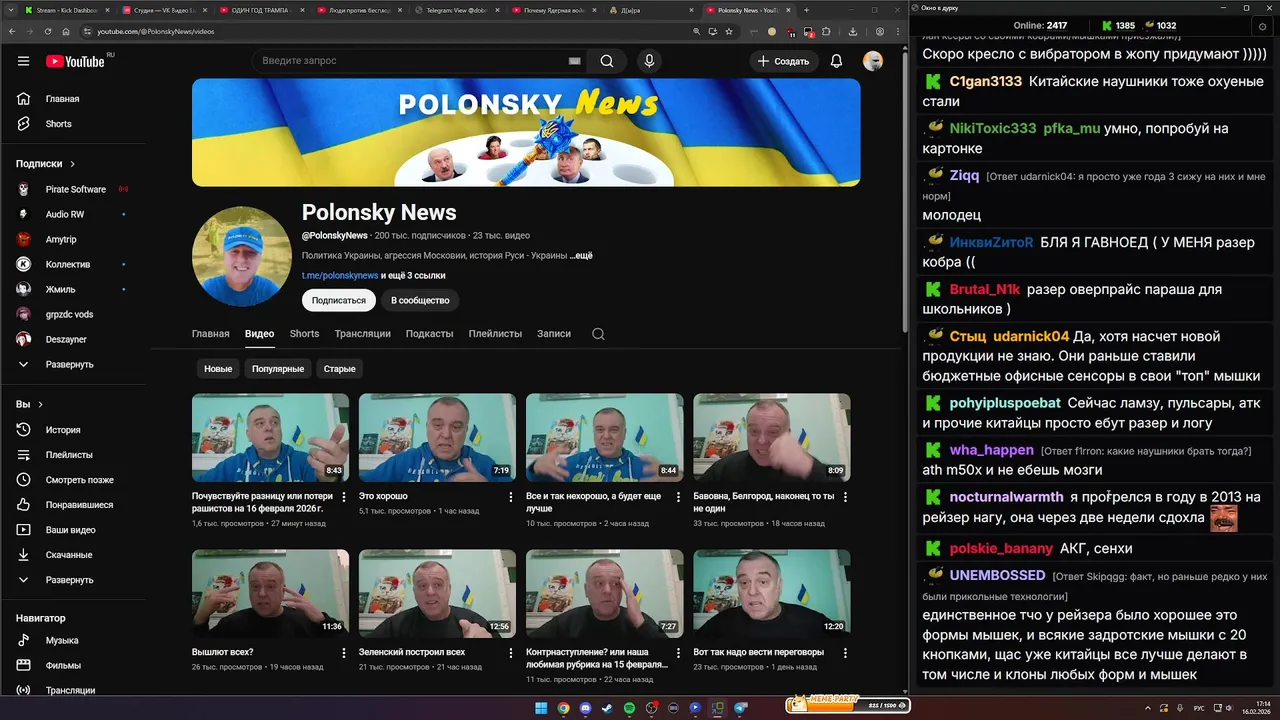Image resolution: width=1280 pixels, height=720 pixels.
Task: Open the YouTube hamburger guide menu
Action: (23, 61)
